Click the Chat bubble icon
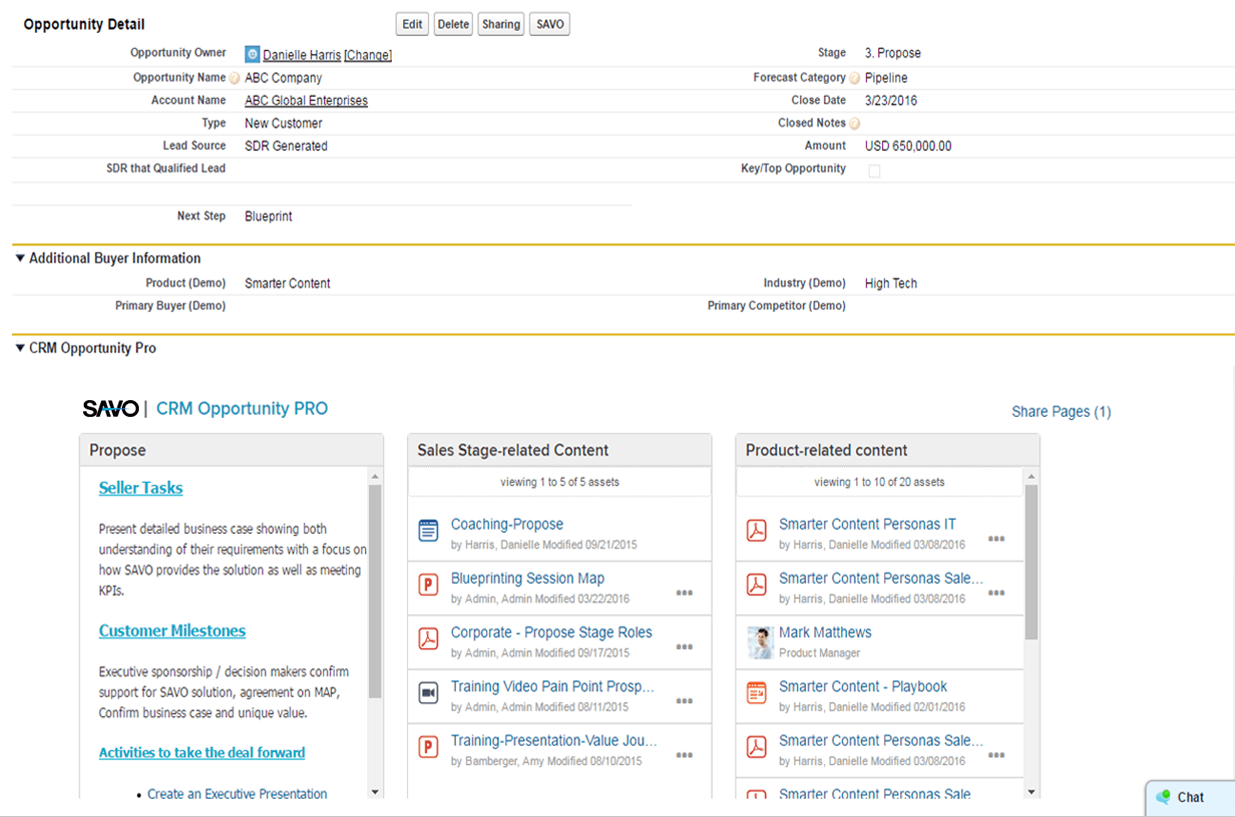The image size is (1235, 817). click(x=1163, y=797)
